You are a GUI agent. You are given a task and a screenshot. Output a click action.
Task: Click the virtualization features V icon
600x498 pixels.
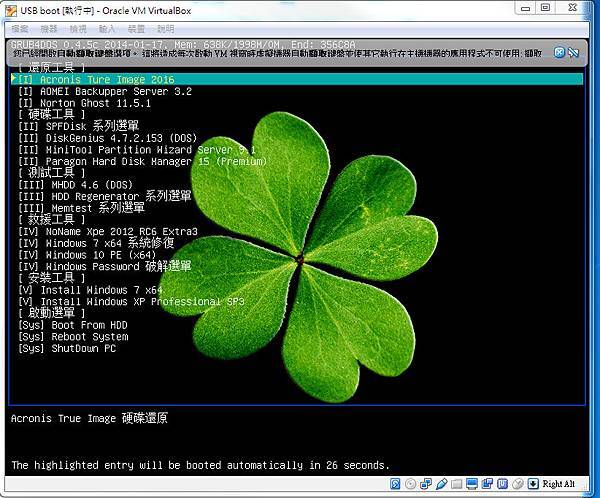point(502,484)
